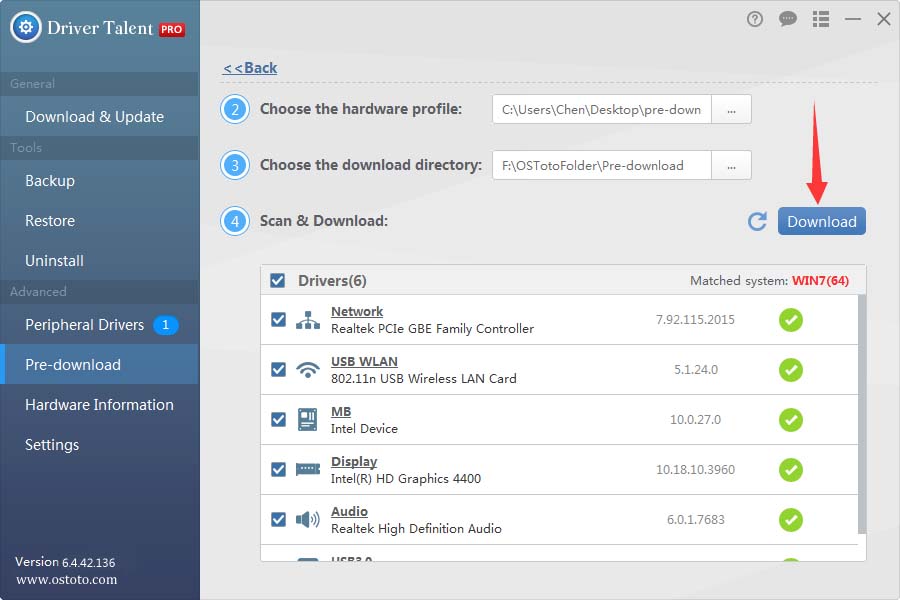
Task: Toggle the Drivers(6) select-all checkbox
Action: pos(278,281)
